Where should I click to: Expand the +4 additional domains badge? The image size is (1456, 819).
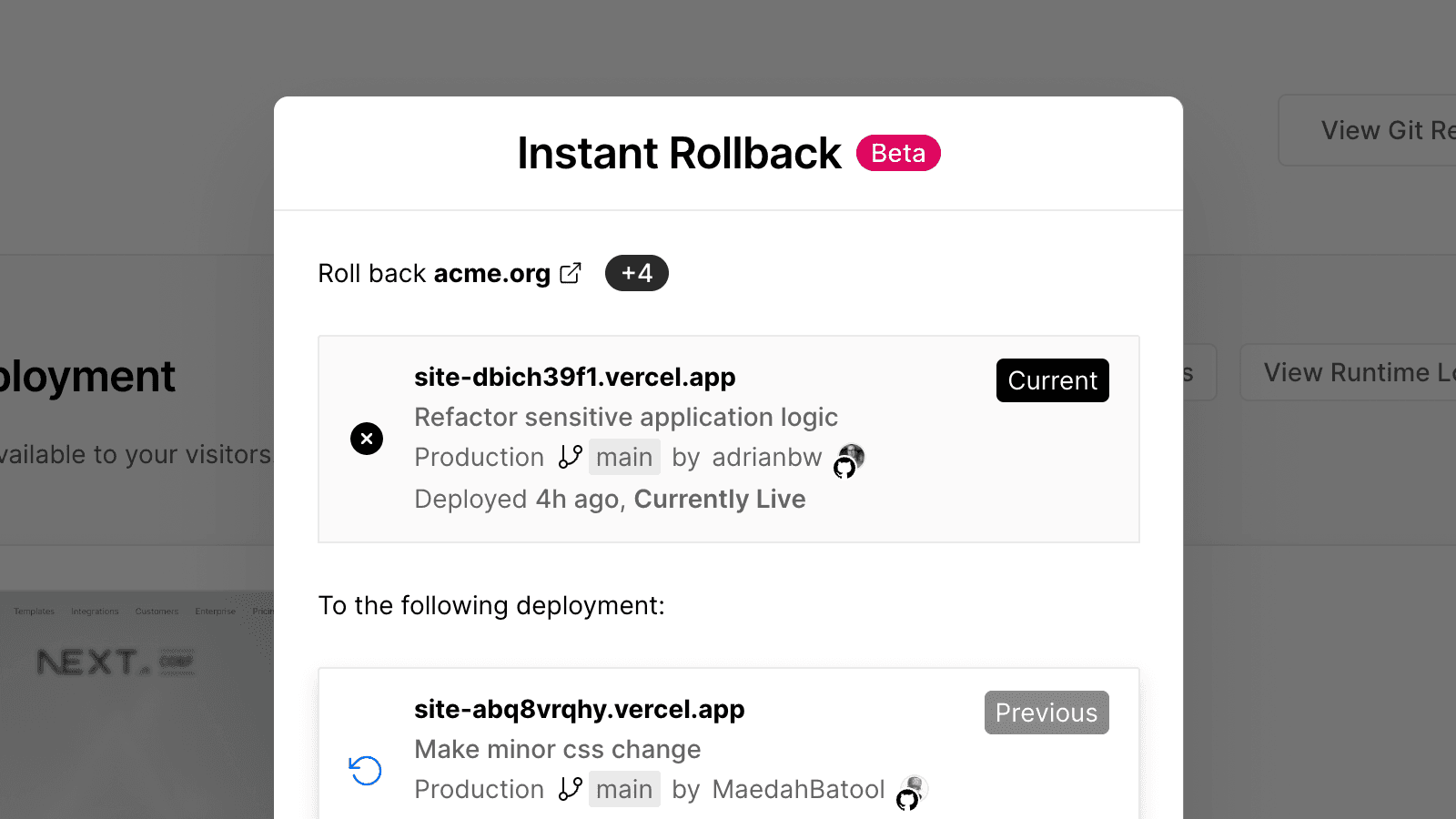pos(636,273)
